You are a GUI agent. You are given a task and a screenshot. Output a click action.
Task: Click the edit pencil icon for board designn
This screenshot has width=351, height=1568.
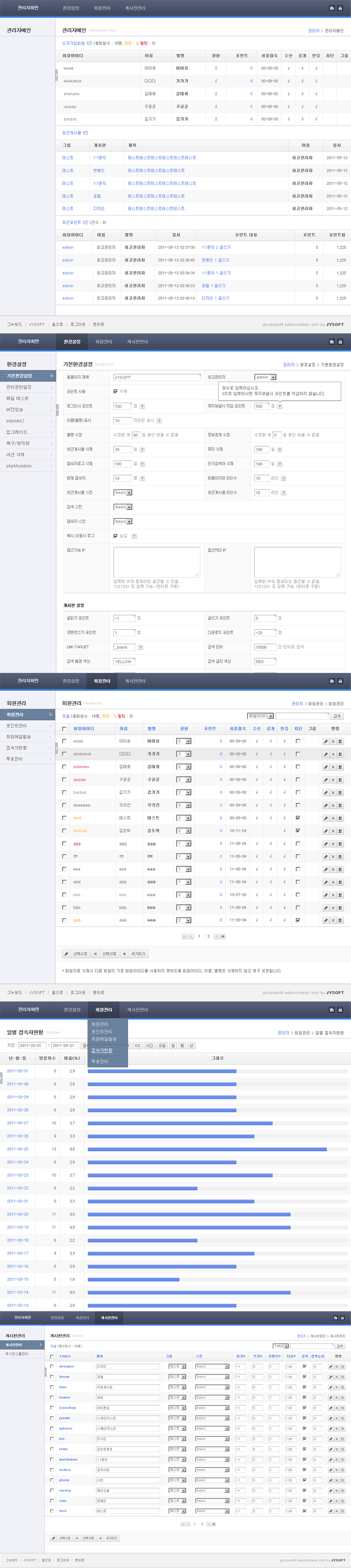click(330, 1366)
